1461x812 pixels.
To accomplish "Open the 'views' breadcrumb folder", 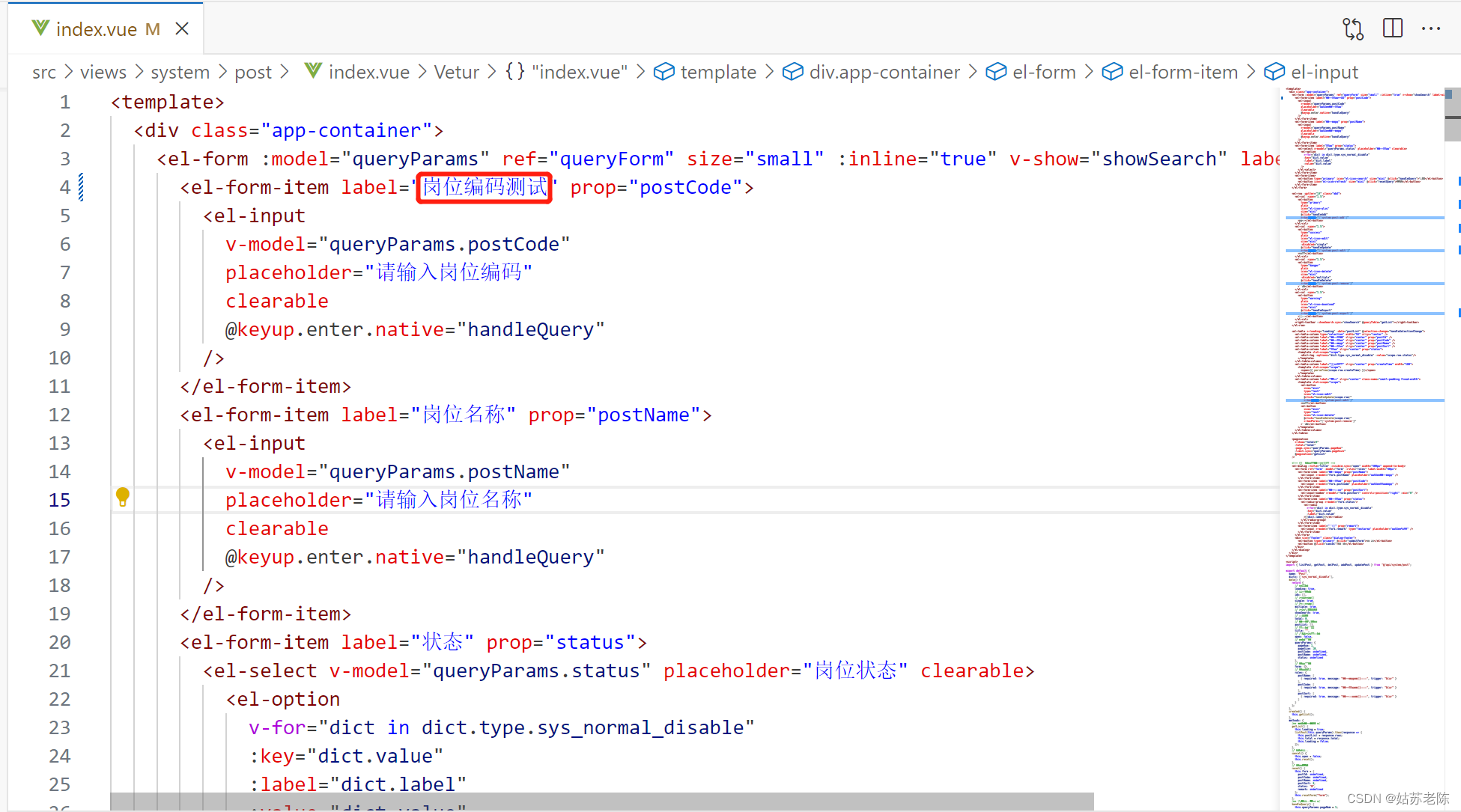I will [x=103, y=72].
